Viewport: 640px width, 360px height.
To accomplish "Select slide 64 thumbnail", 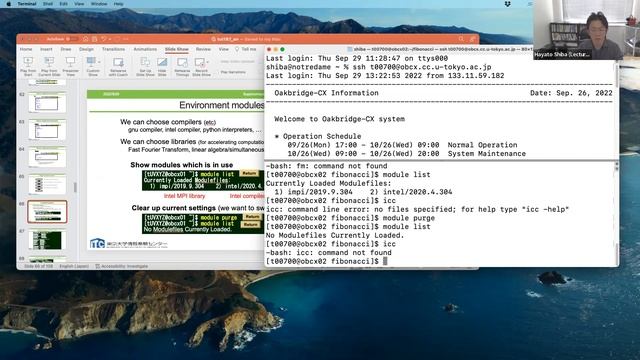I will point(47,157).
